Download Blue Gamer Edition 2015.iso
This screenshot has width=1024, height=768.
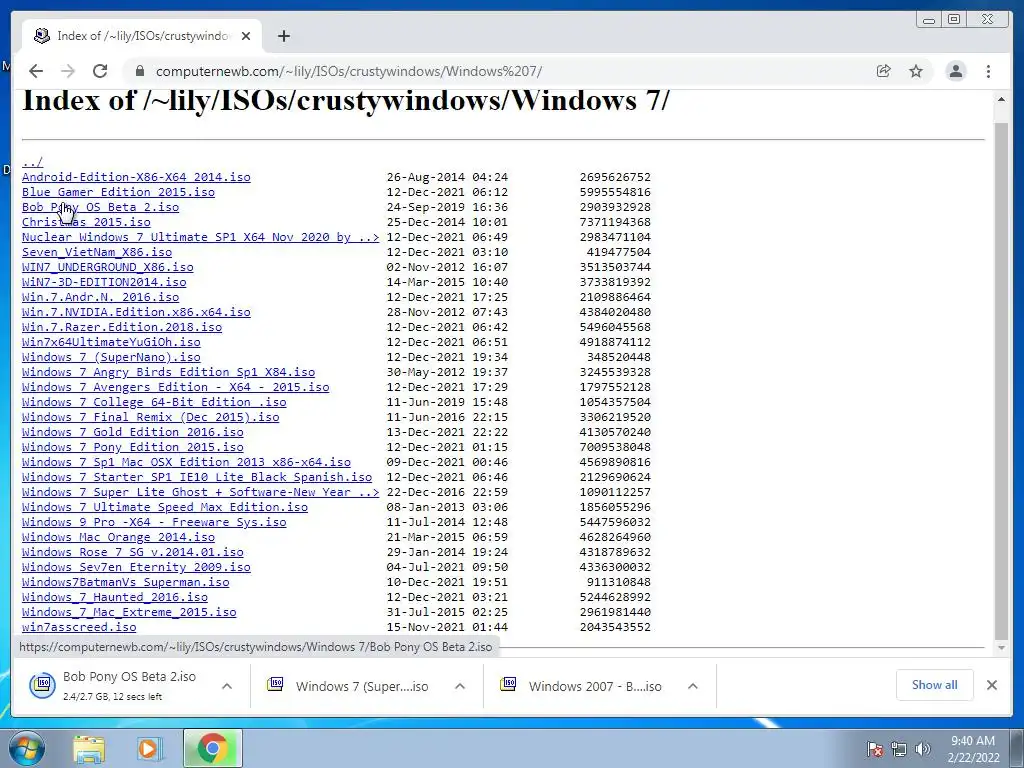pyautogui.click(x=118, y=192)
